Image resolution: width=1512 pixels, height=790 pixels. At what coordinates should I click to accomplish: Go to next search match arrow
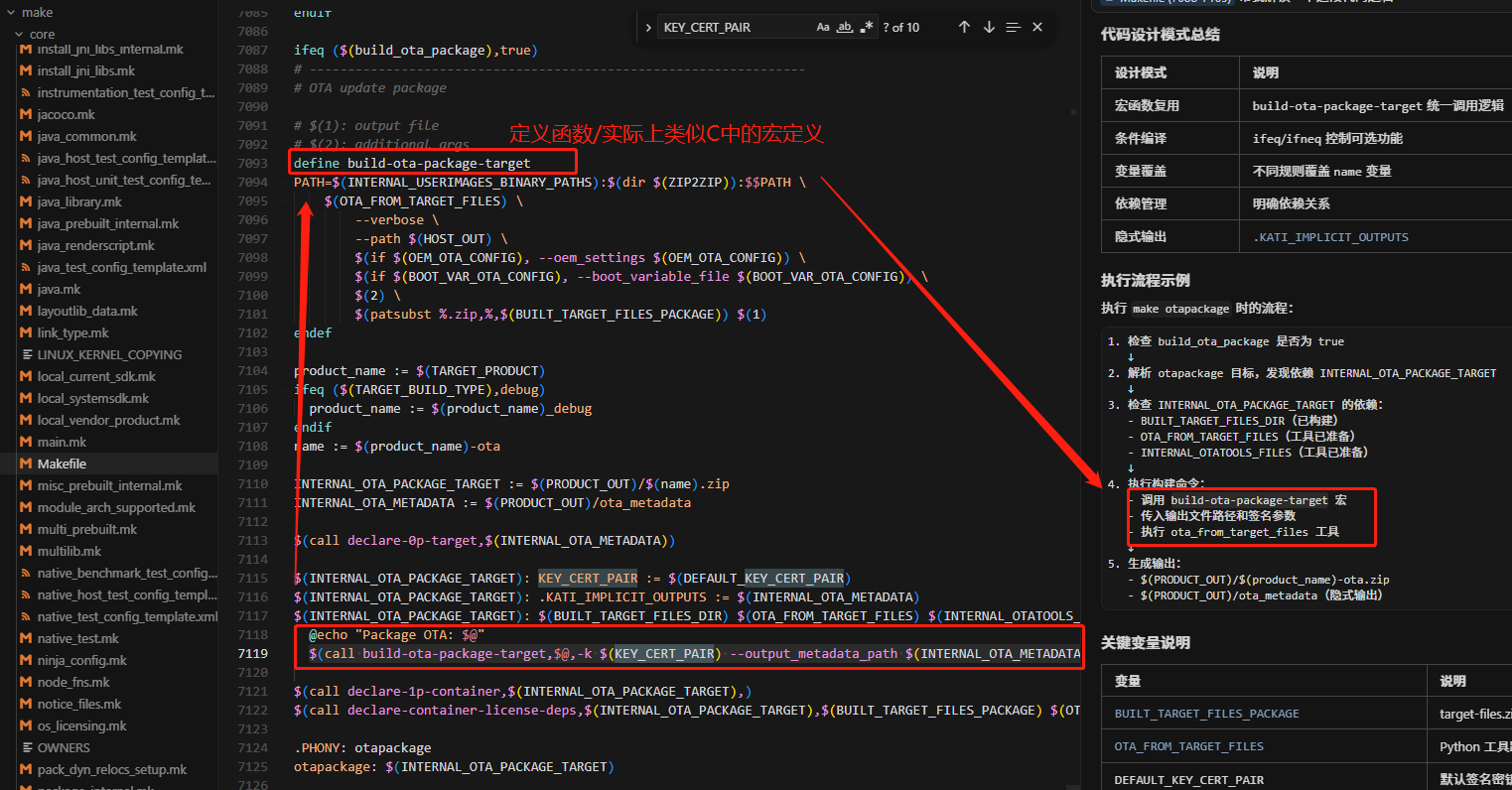[x=989, y=27]
